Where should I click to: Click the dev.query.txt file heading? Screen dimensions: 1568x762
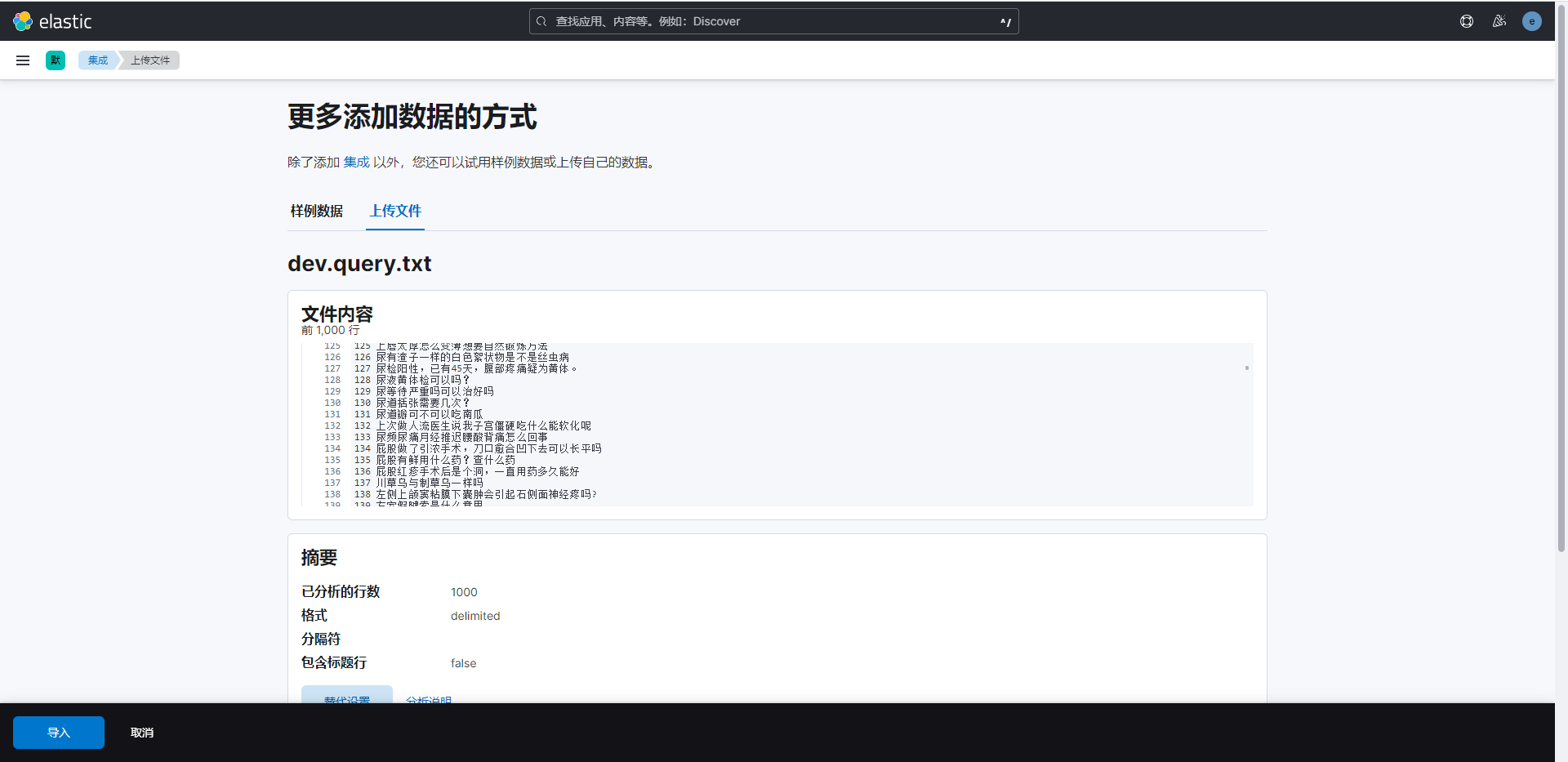click(359, 264)
